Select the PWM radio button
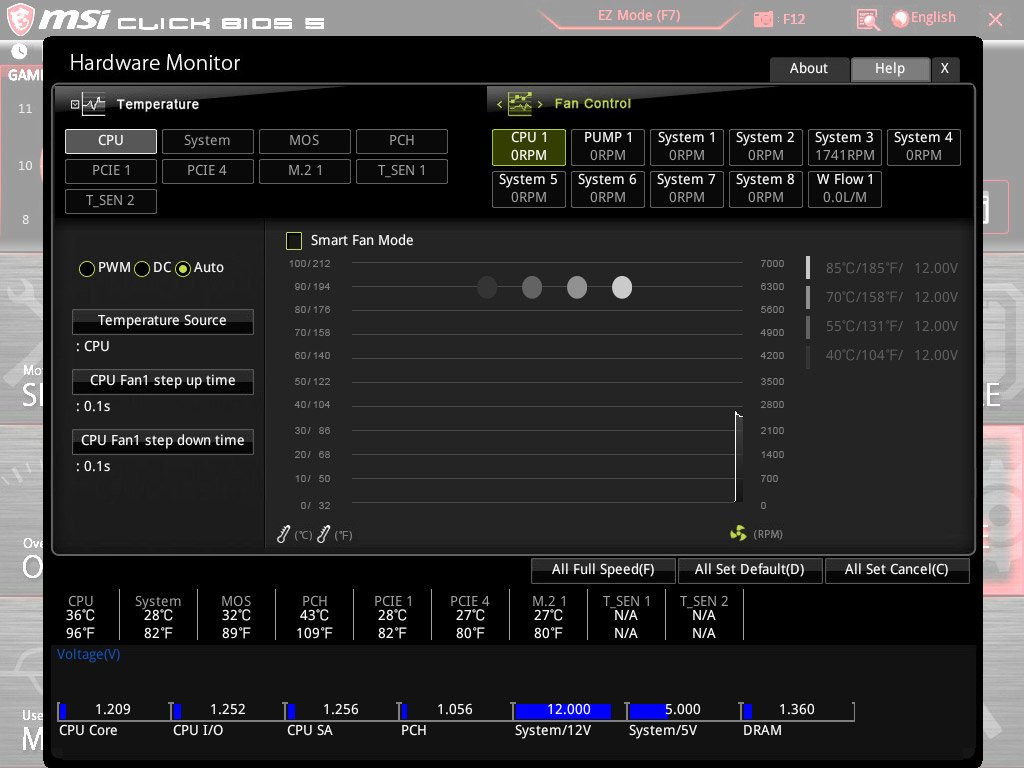1024x768 pixels. (x=87, y=268)
